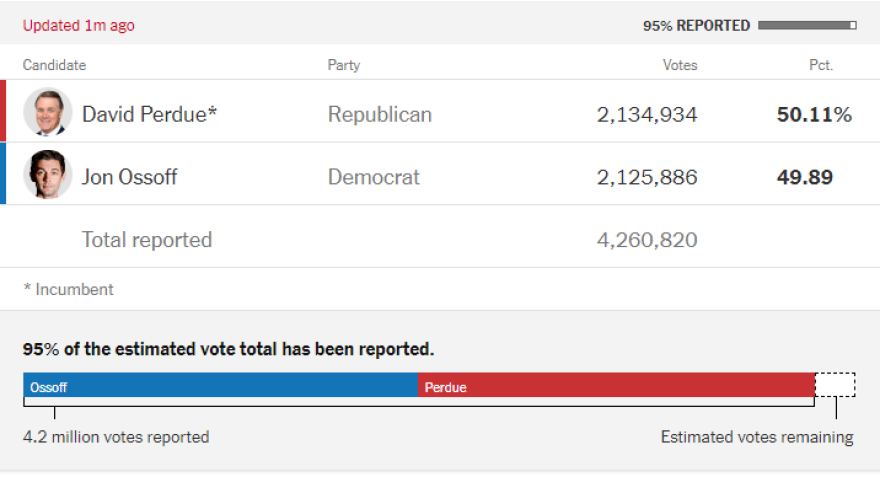Click the red Republican color marker beside Perdue
Viewport: 880px width, 477px height.
3,111
